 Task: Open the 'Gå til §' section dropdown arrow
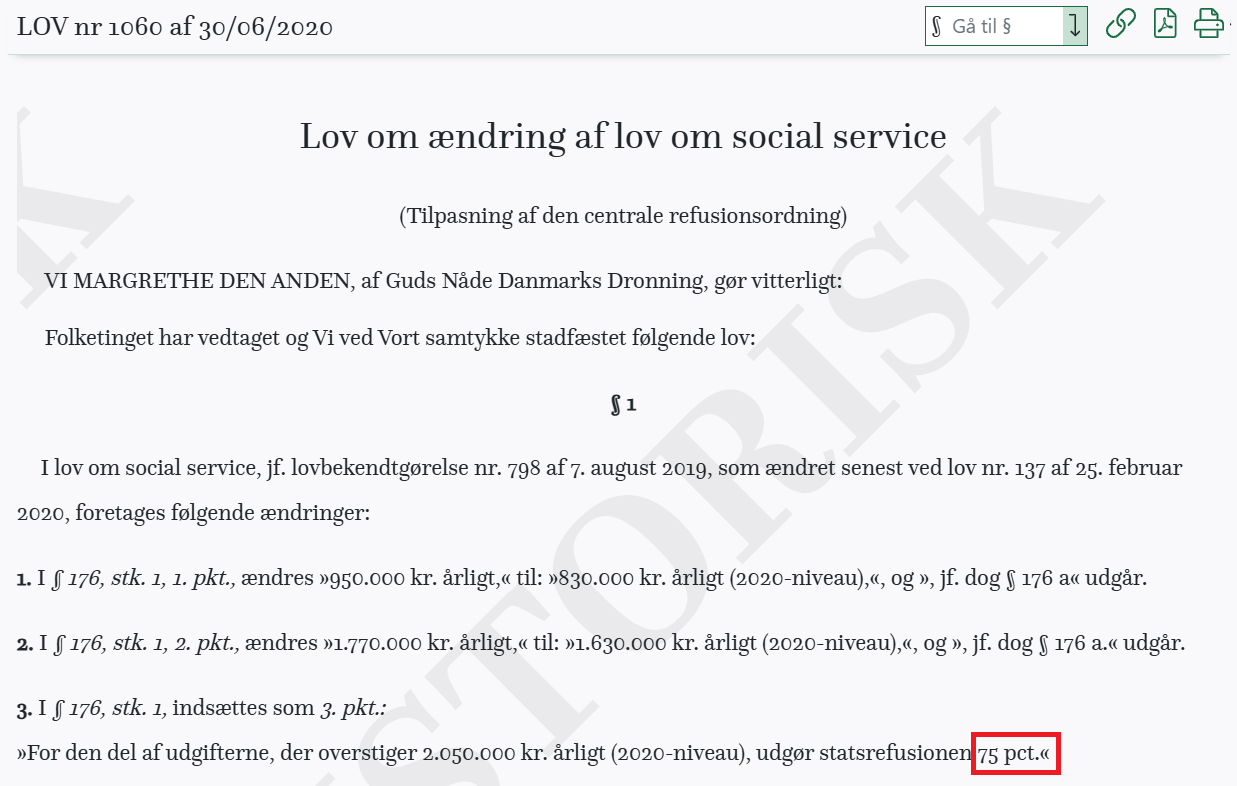tap(1075, 26)
